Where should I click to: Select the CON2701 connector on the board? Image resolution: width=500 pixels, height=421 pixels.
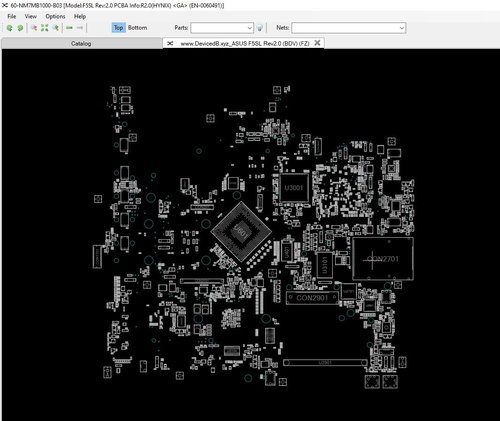(x=383, y=259)
